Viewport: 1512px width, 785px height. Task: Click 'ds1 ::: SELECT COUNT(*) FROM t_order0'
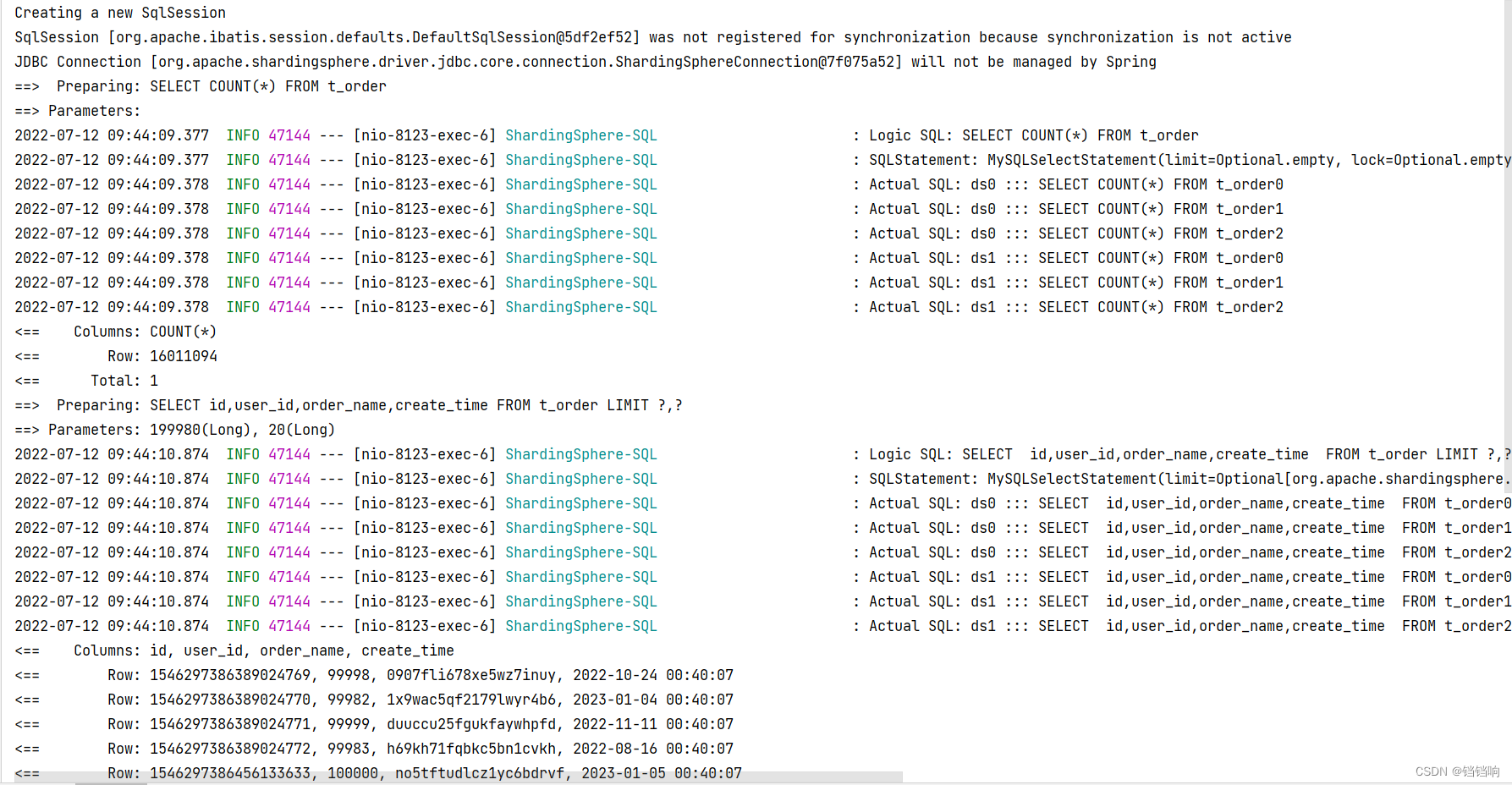[1127, 258]
